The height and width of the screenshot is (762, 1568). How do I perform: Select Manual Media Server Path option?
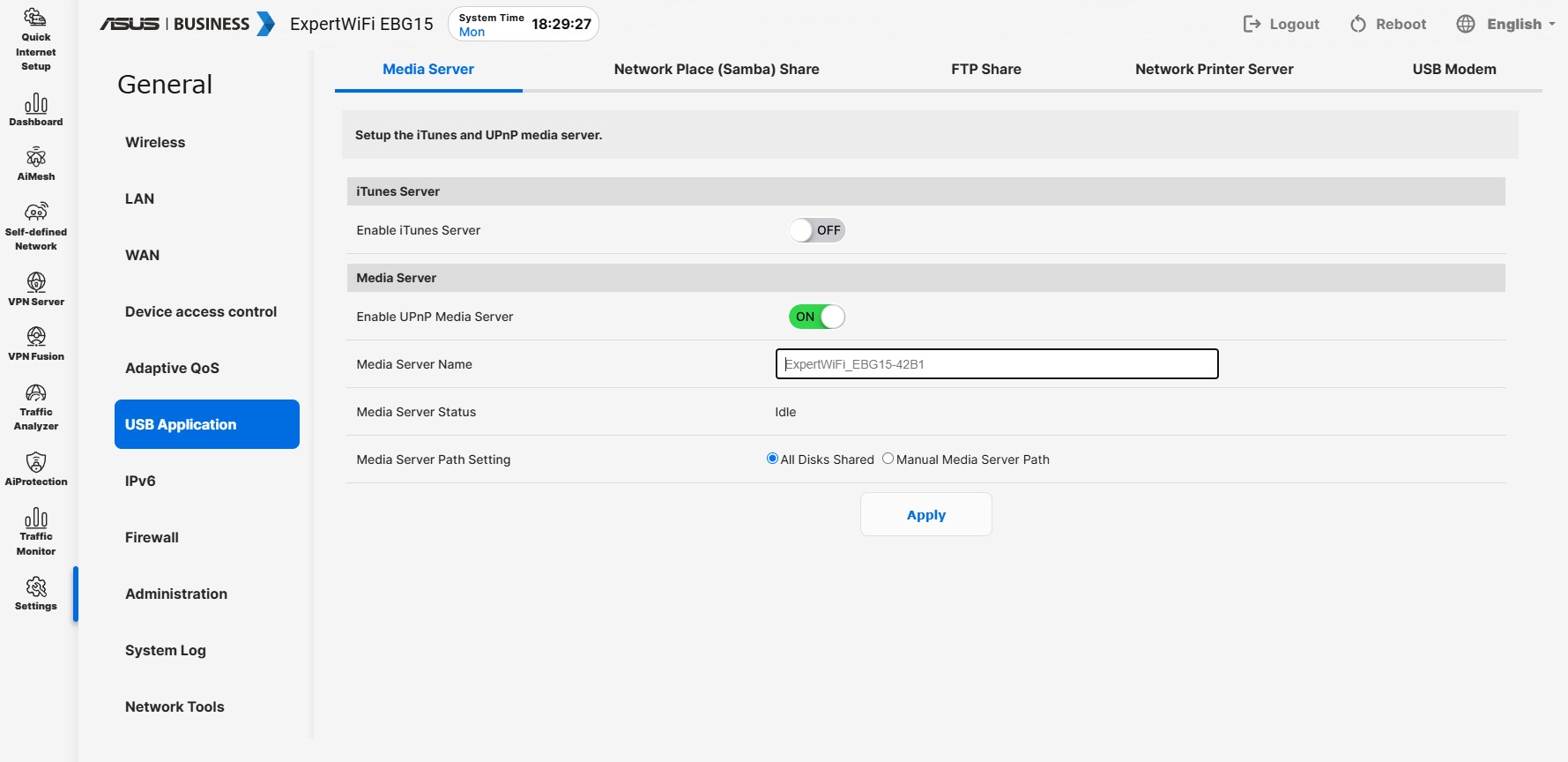tap(888, 459)
